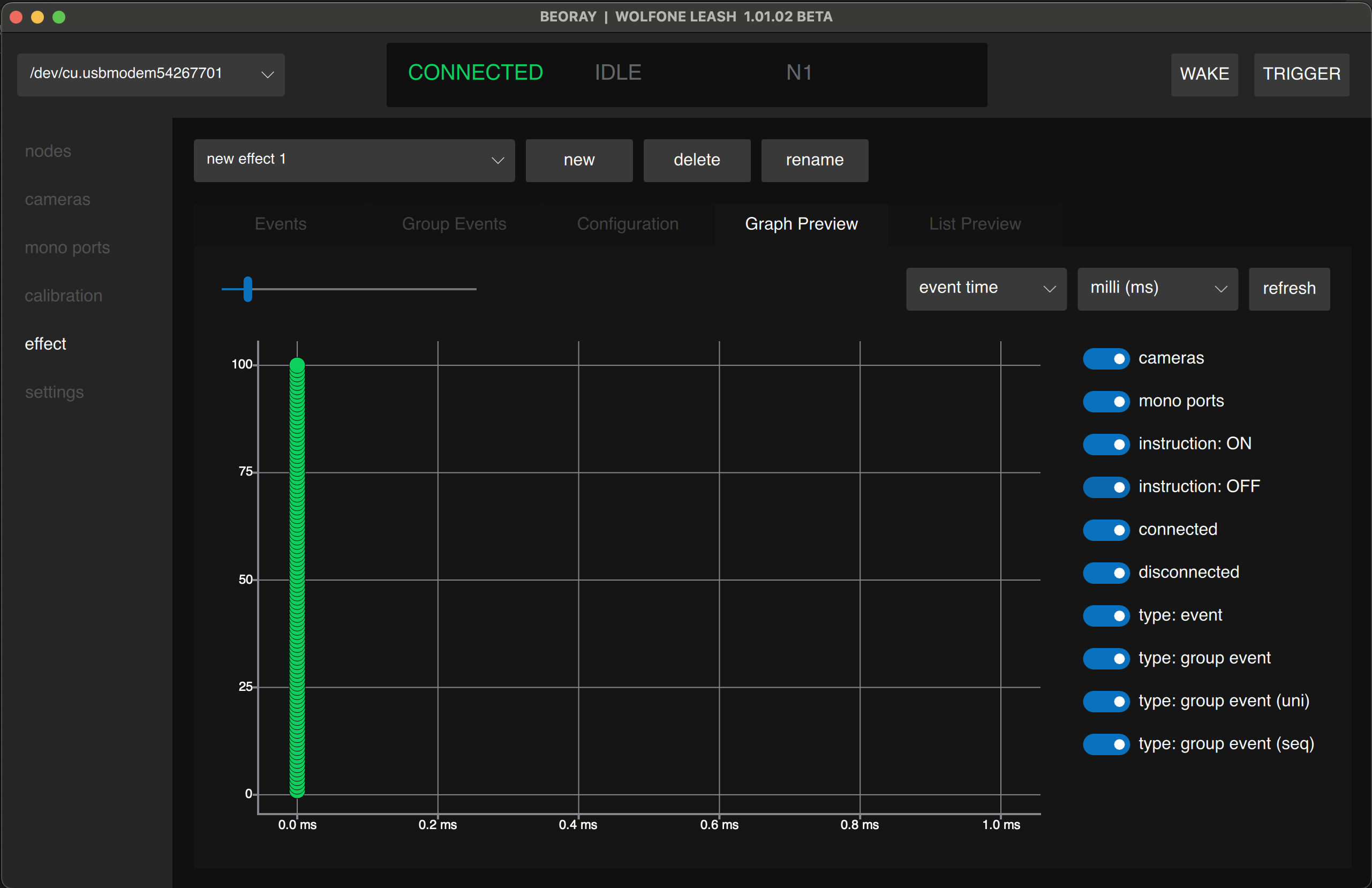Navigate to settings in the sidebar
Image resolution: width=1372 pixels, height=888 pixels.
coord(54,392)
